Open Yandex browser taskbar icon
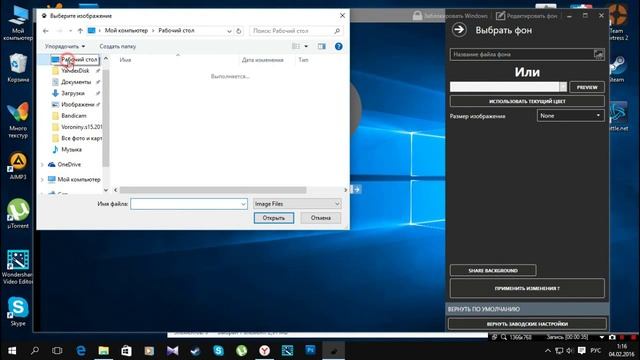 pyautogui.click(x=264, y=351)
